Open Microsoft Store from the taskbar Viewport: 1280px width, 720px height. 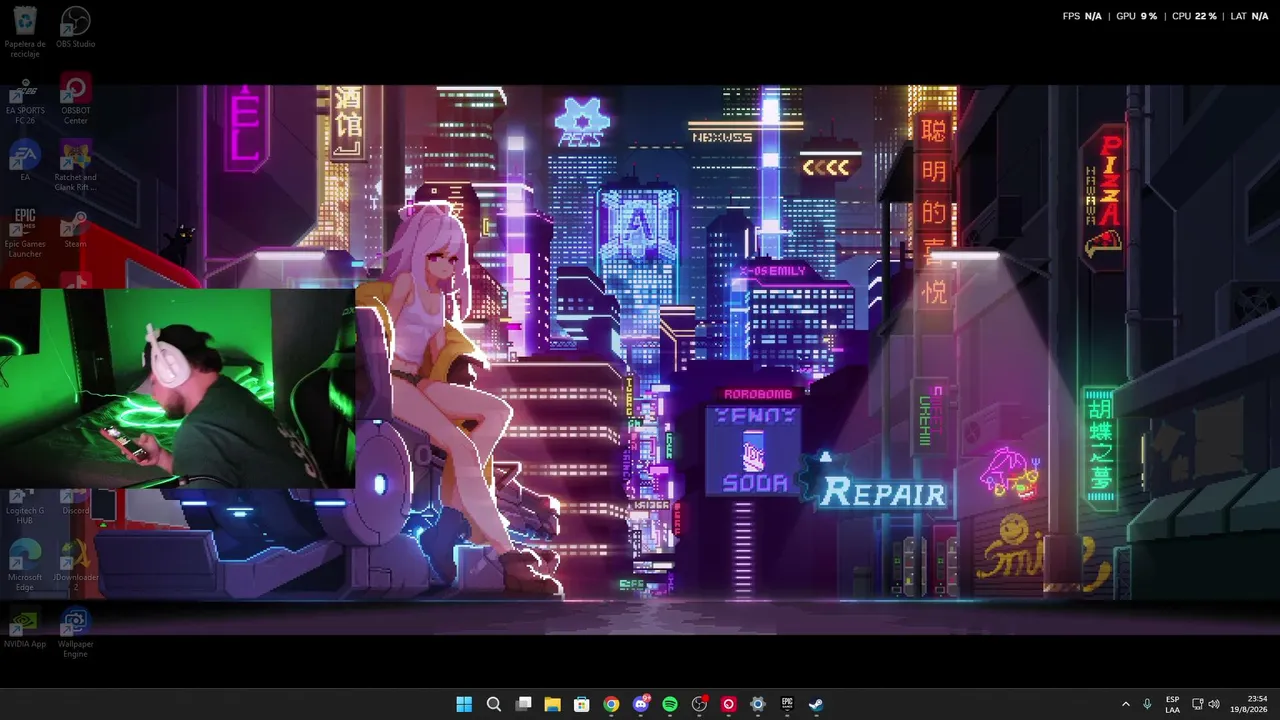click(581, 704)
